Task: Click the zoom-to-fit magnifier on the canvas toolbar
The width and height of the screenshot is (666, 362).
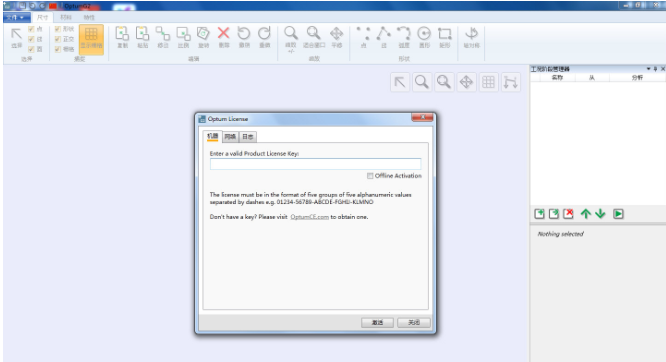Action: 444,82
